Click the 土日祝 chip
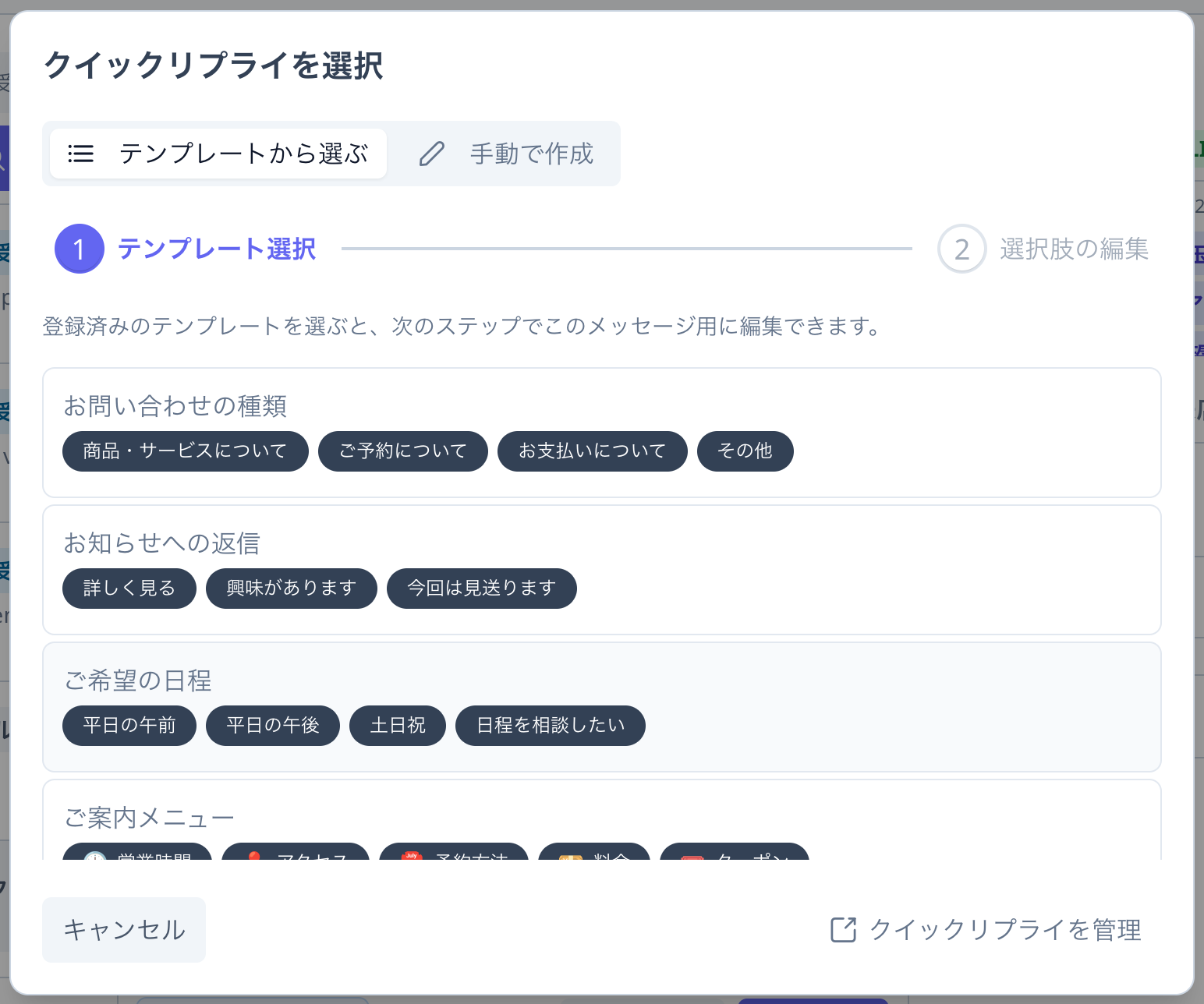 tap(398, 726)
